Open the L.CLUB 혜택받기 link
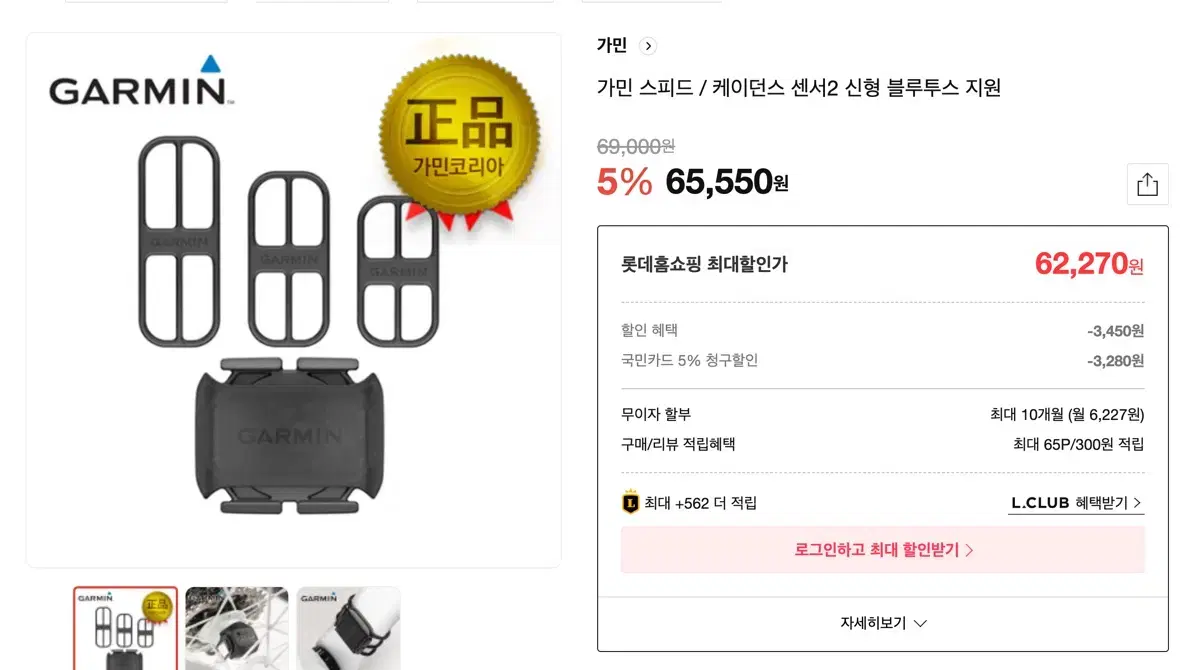The width and height of the screenshot is (1200, 670). tap(1076, 503)
